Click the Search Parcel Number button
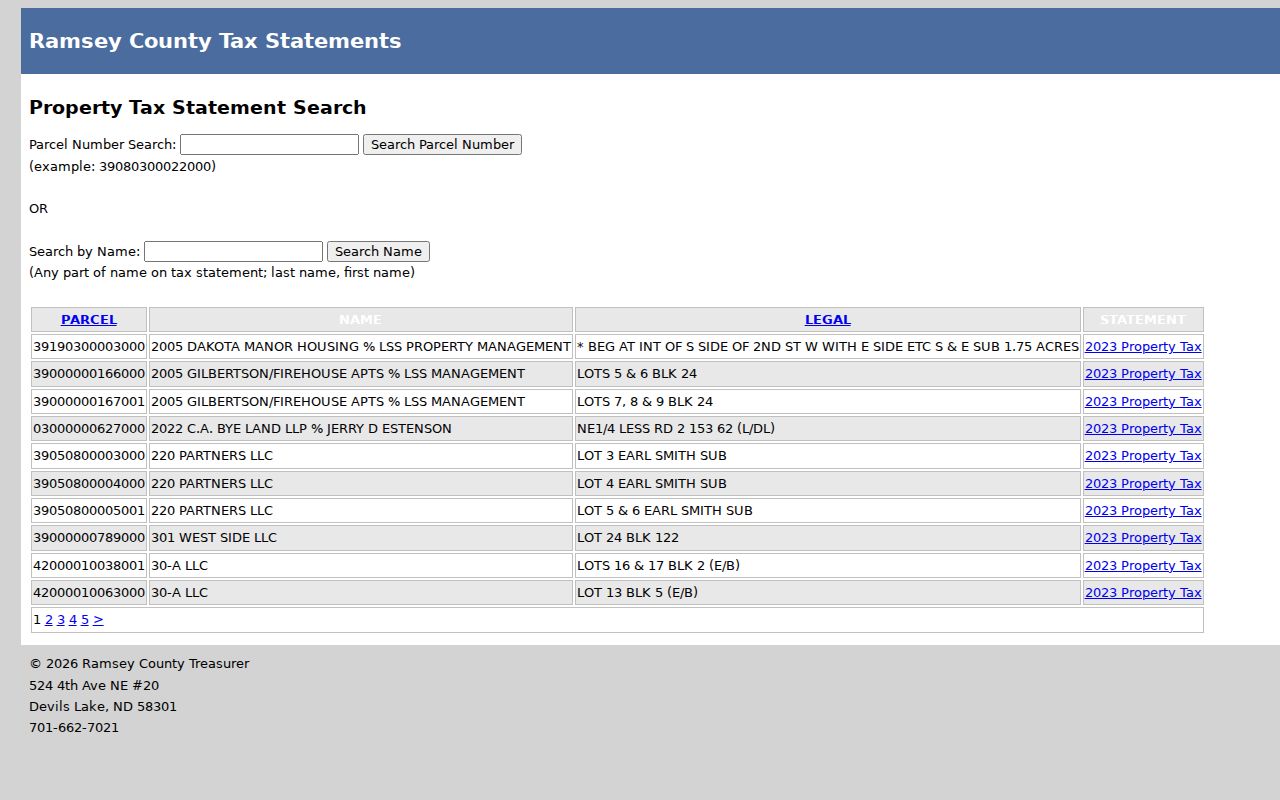 442,144
